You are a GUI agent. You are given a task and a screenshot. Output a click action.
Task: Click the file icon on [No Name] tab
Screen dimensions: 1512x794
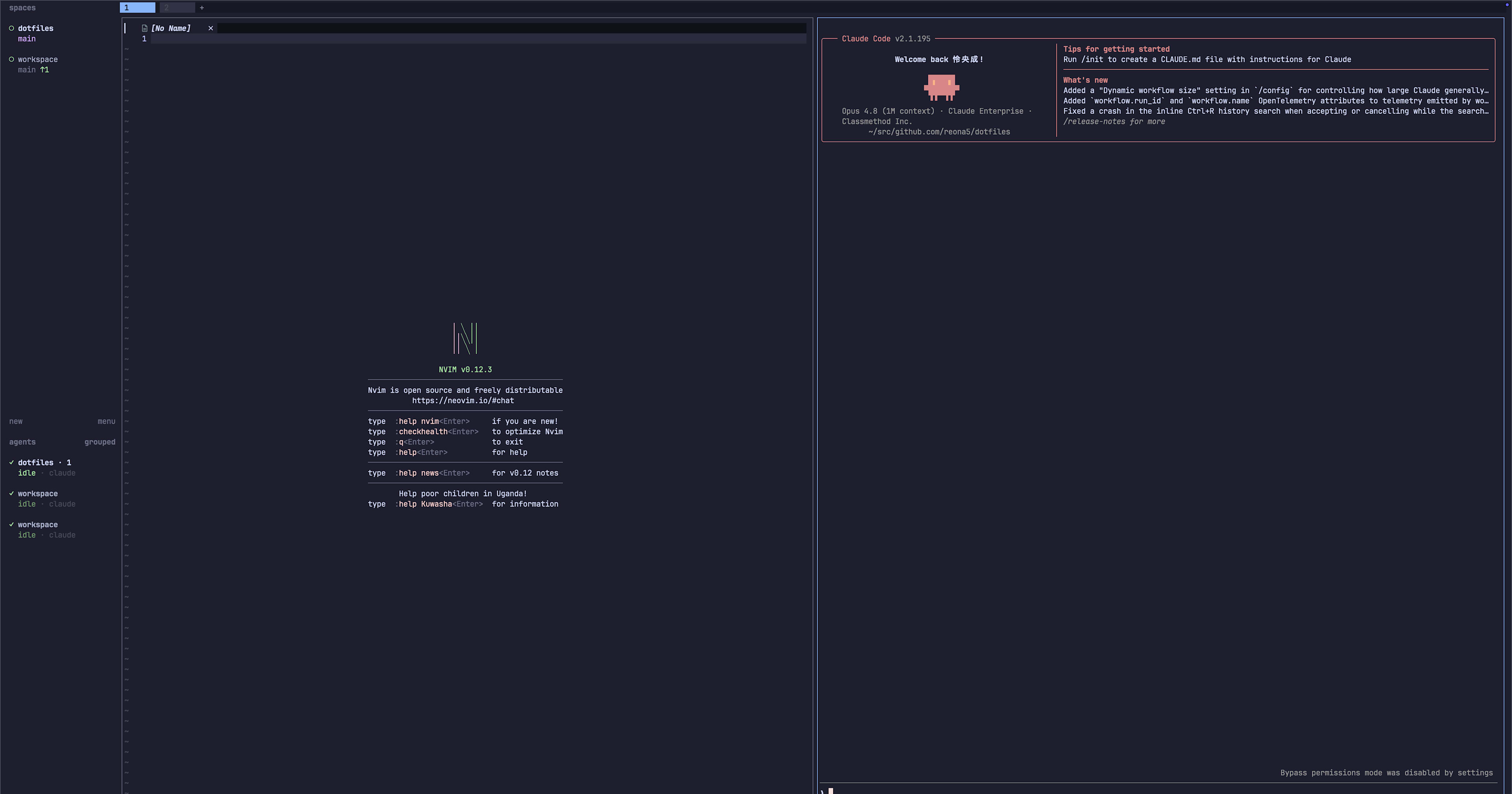pos(145,28)
